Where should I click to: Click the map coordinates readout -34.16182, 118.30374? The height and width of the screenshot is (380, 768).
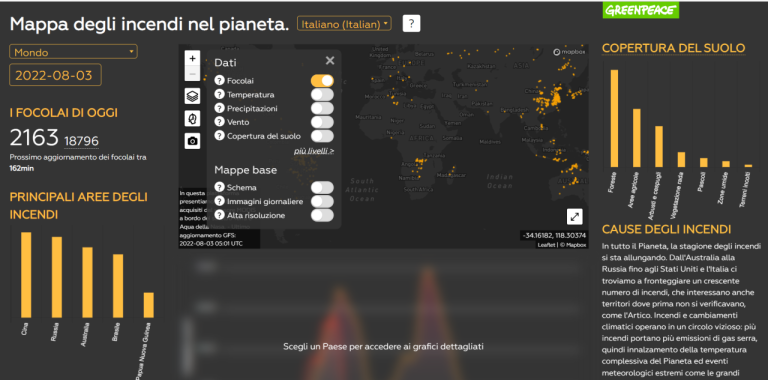coord(553,236)
